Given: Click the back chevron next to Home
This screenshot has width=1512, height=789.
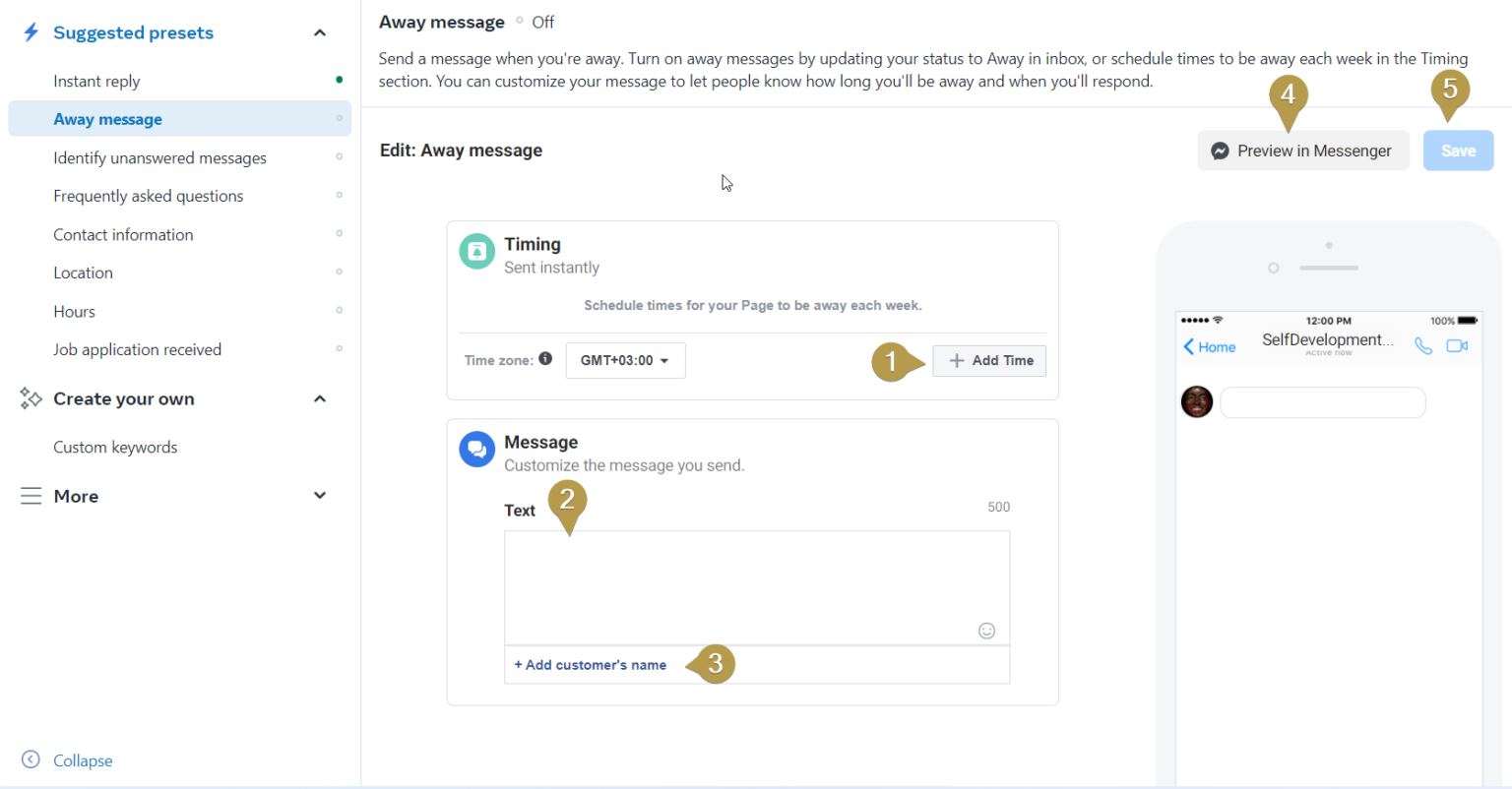Looking at the screenshot, I should click(x=1188, y=346).
